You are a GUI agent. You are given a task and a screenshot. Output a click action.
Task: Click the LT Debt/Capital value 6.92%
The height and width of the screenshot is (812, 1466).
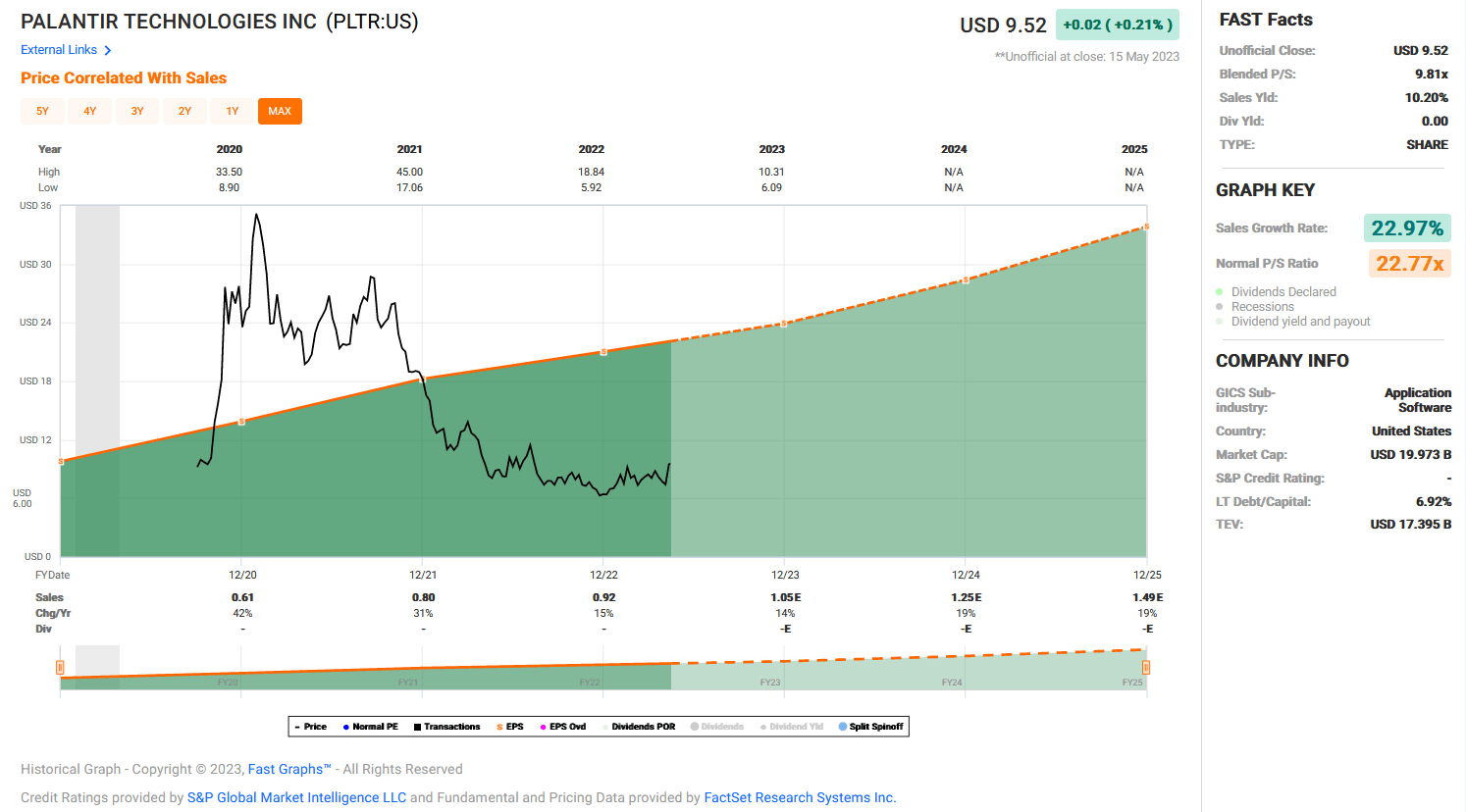(x=1433, y=502)
